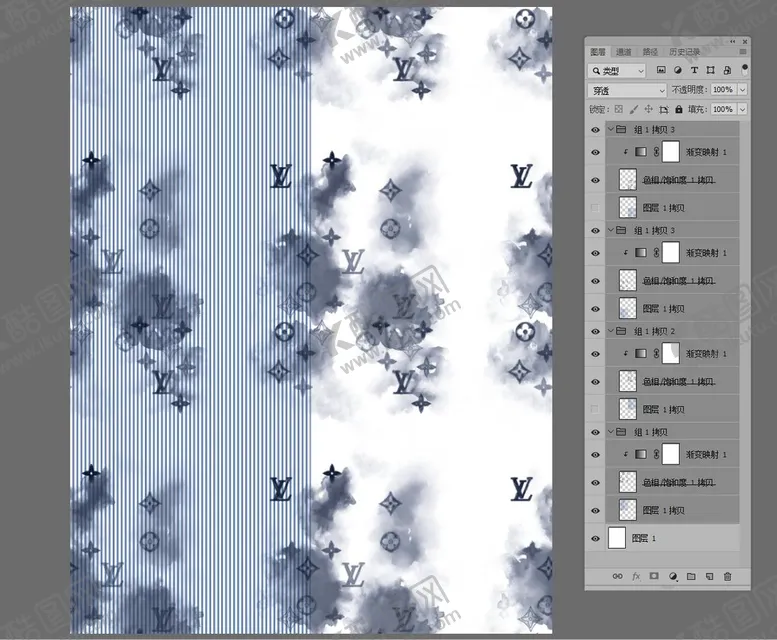Toggle the layer filter on/off switch
This screenshot has width=777, height=640.
tap(744, 70)
